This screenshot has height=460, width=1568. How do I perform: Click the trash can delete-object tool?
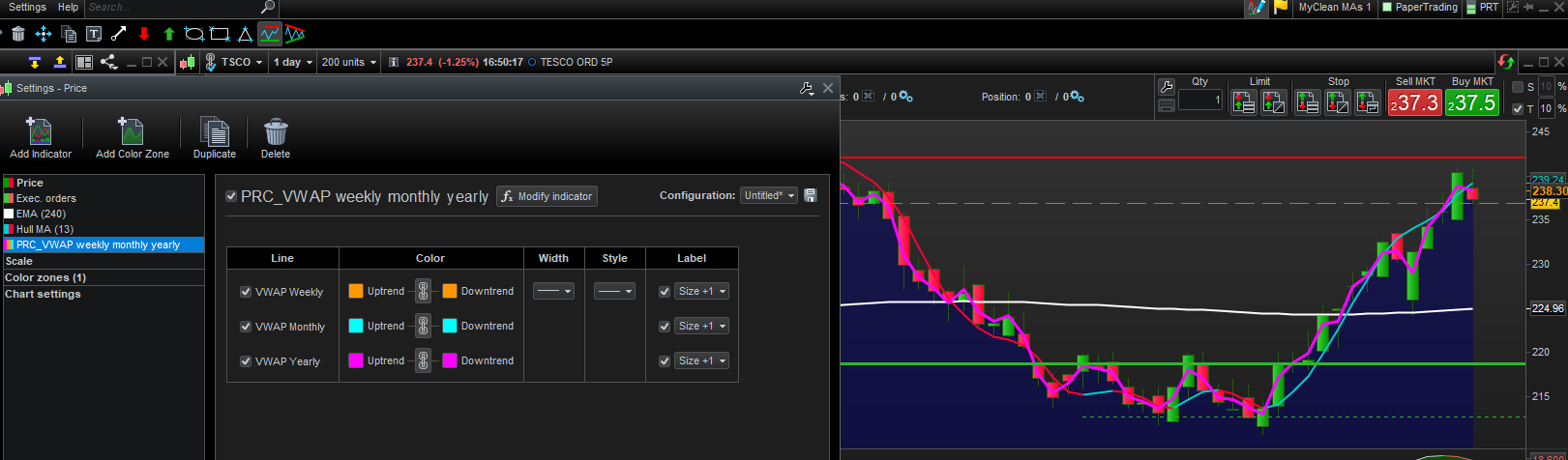[18, 34]
